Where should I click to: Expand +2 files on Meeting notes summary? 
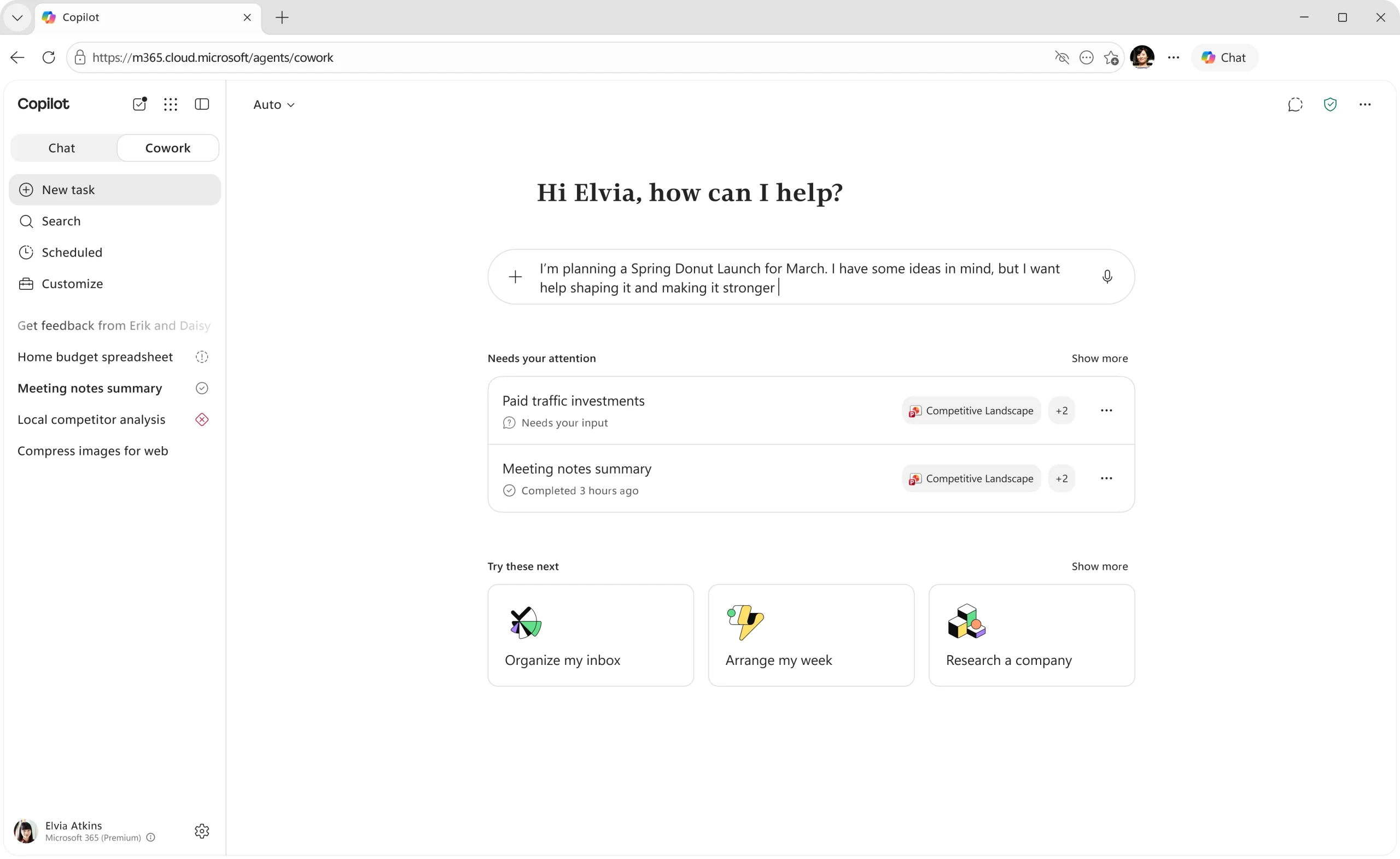click(x=1061, y=479)
